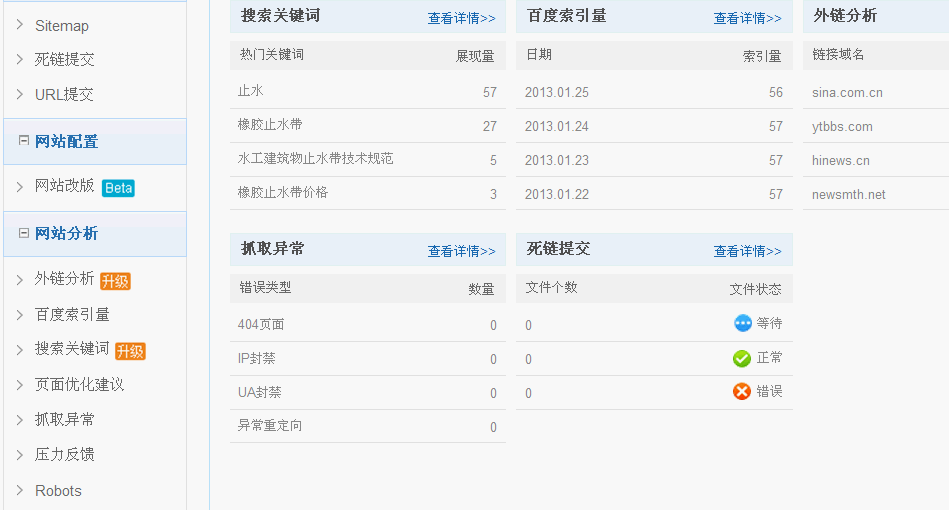Click keyword 橡胶止水带价格
This screenshot has height=510, width=949.
(x=283, y=192)
